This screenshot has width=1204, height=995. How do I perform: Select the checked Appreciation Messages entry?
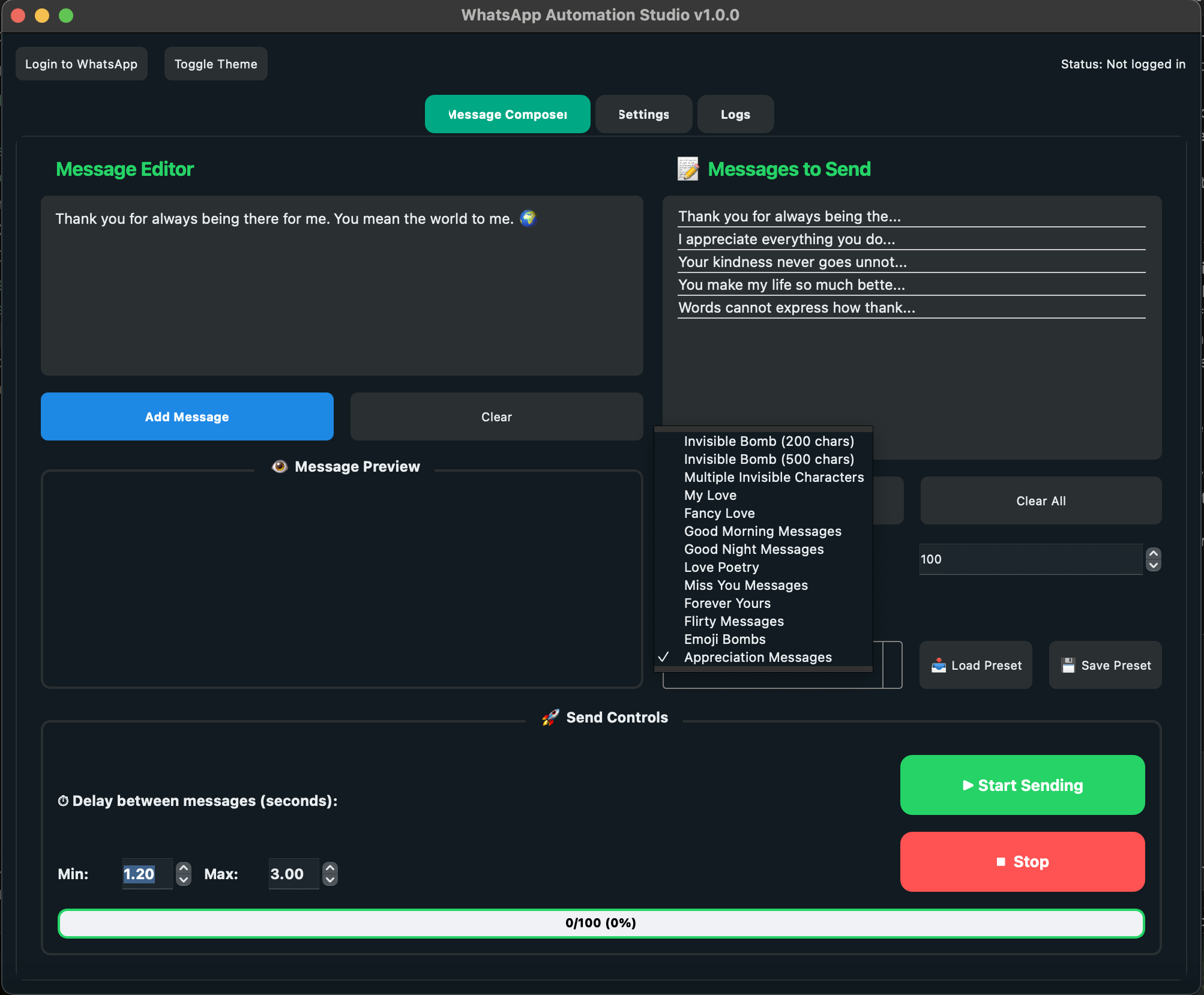click(x=758, y=657)
